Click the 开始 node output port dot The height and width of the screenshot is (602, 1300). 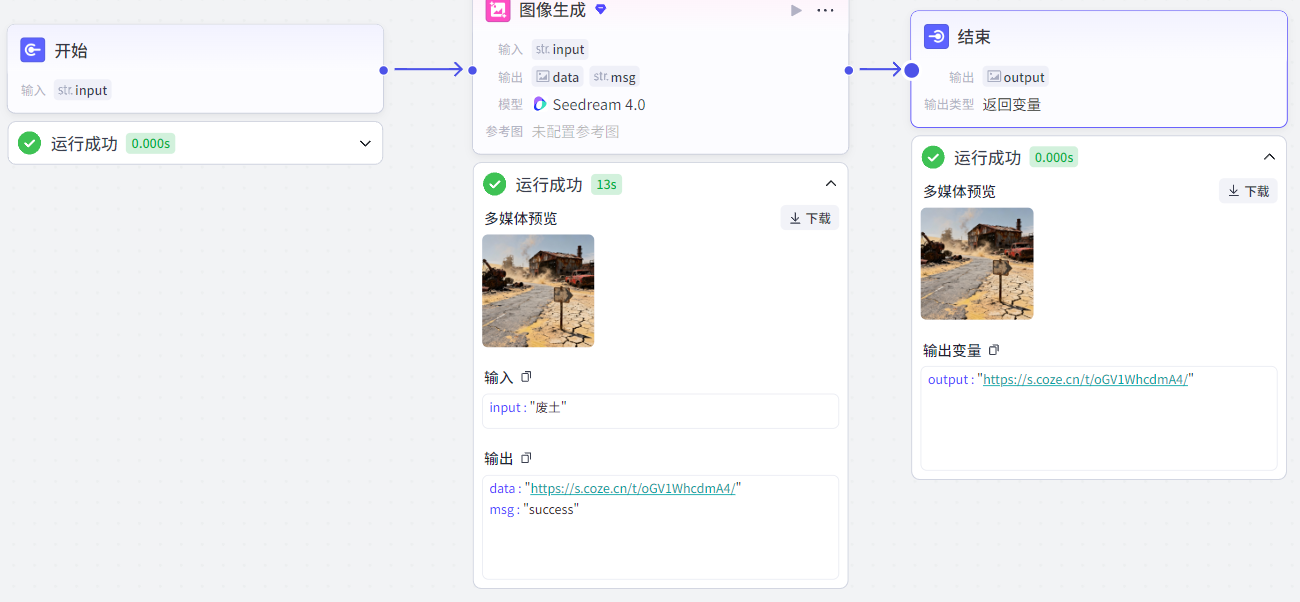pos(384,70)
